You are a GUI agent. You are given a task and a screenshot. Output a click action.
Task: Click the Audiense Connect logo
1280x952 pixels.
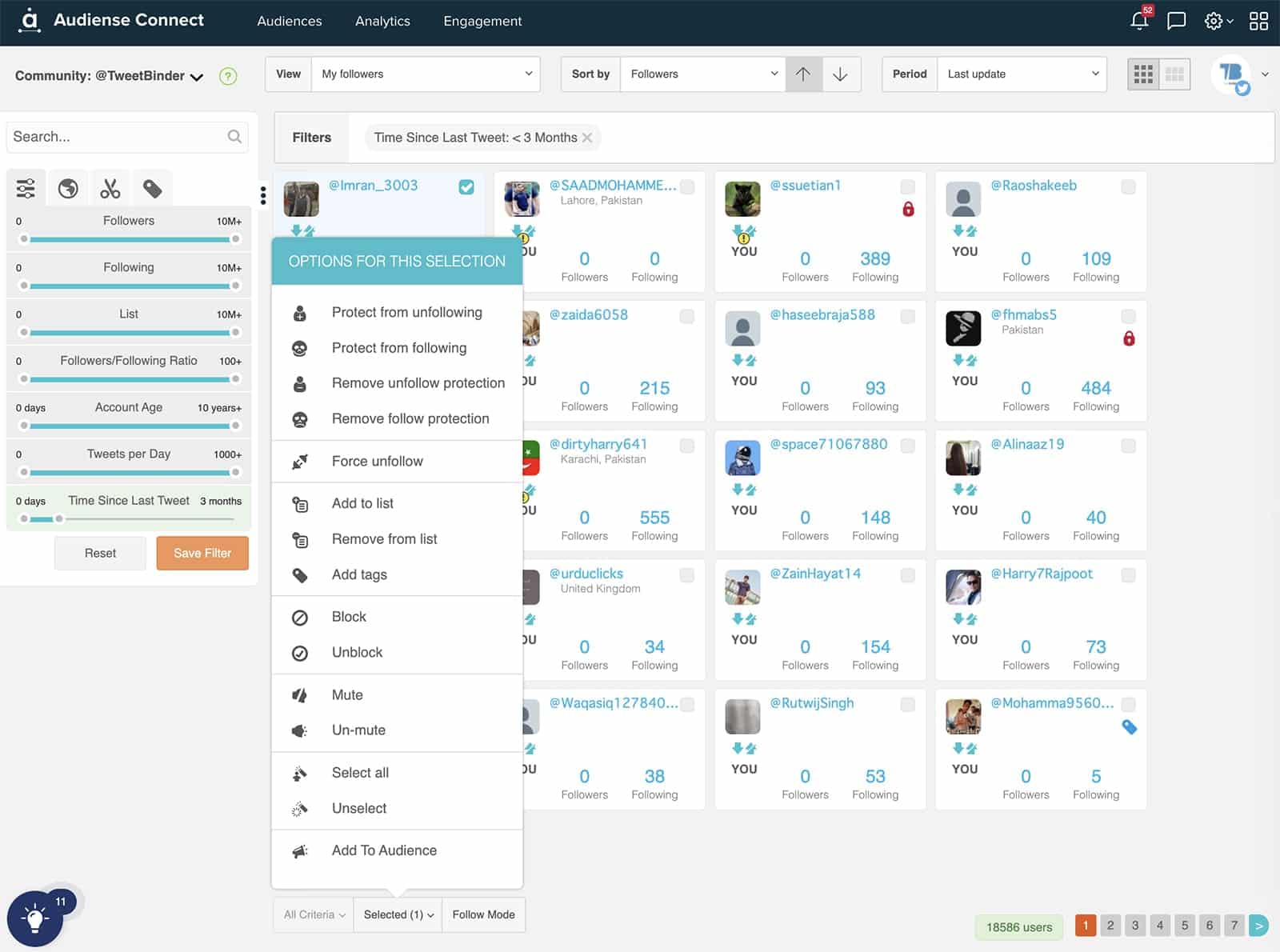click(x=112, y=20)
